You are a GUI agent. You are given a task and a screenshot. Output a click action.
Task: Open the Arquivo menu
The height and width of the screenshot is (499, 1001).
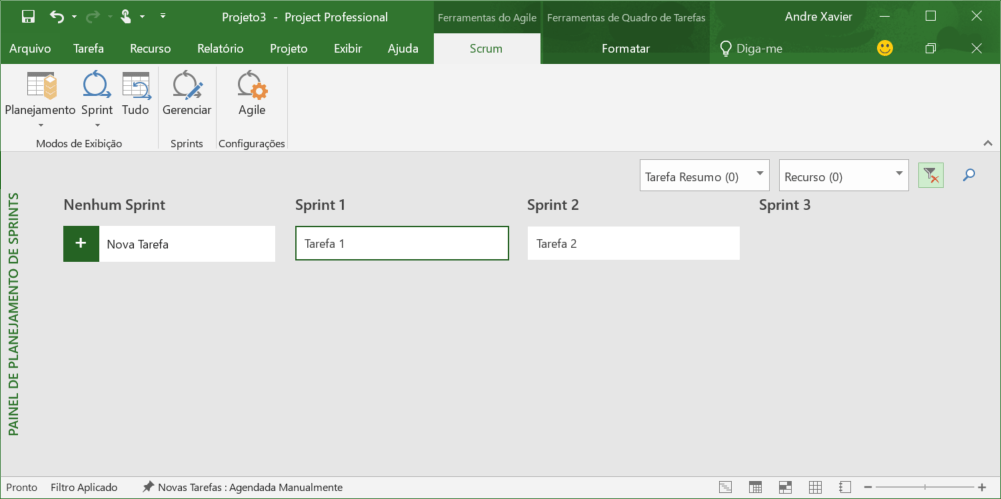point(30,48)
